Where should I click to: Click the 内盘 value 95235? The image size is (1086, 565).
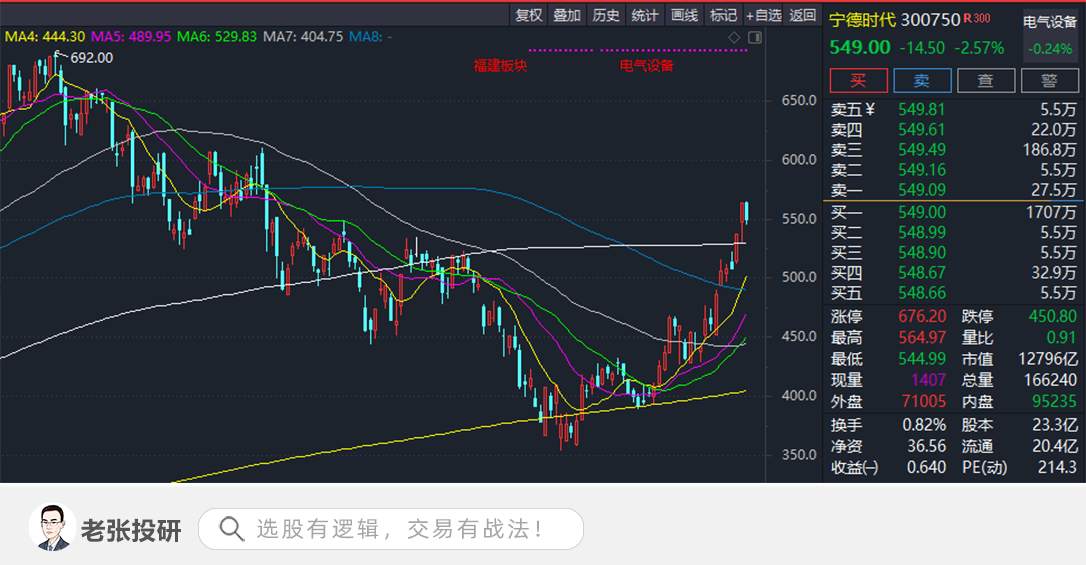1054,402
